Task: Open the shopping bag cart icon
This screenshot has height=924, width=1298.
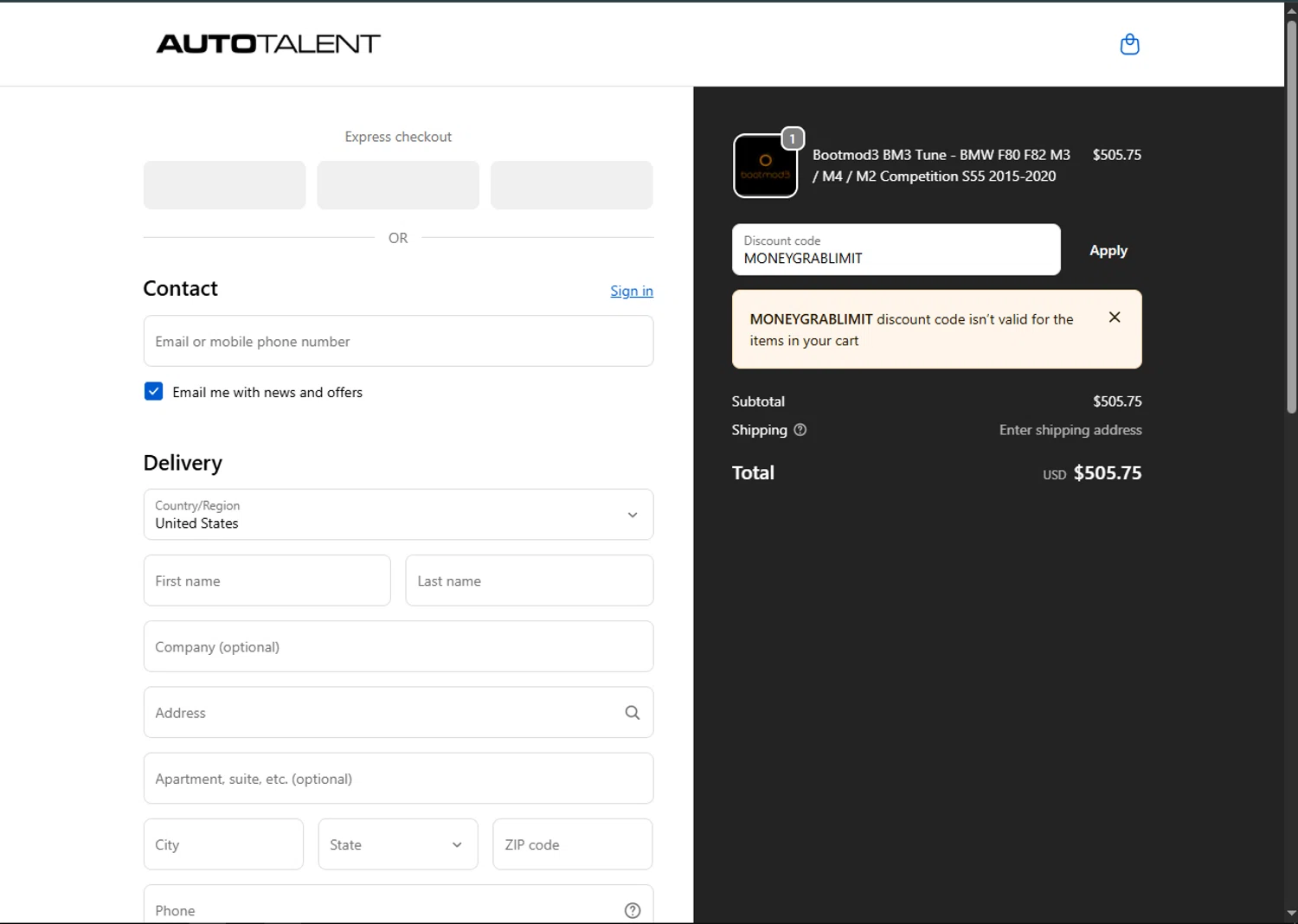Action: 1129,44
